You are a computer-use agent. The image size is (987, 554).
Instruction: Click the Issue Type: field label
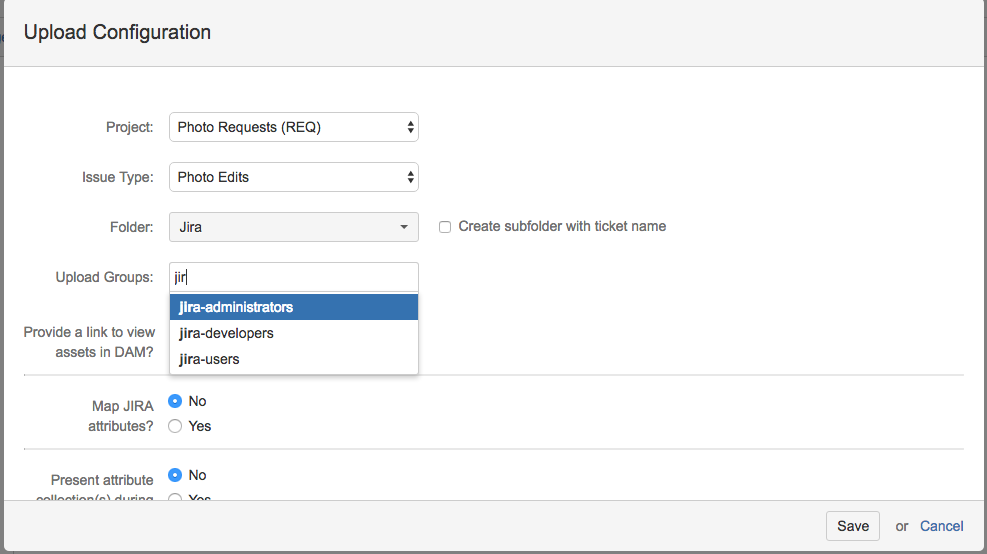tap(117, 178)
